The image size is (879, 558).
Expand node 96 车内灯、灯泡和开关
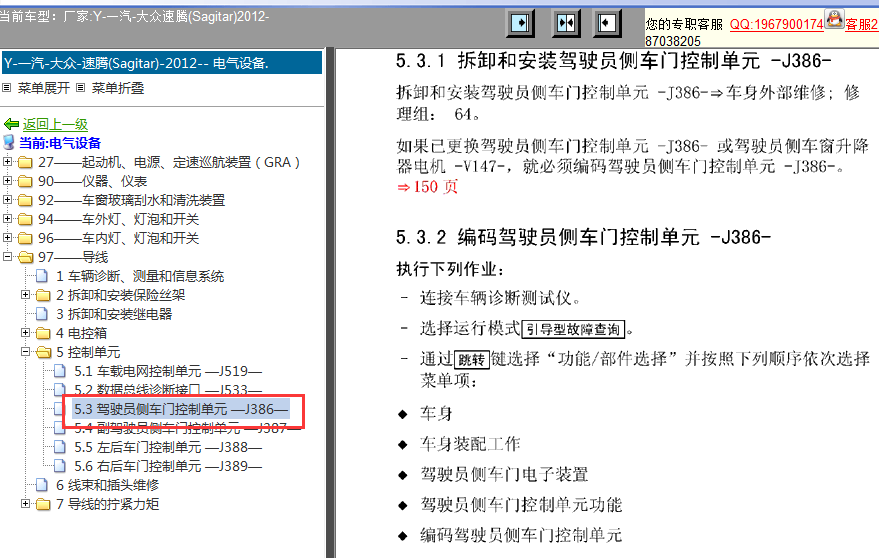7,238
